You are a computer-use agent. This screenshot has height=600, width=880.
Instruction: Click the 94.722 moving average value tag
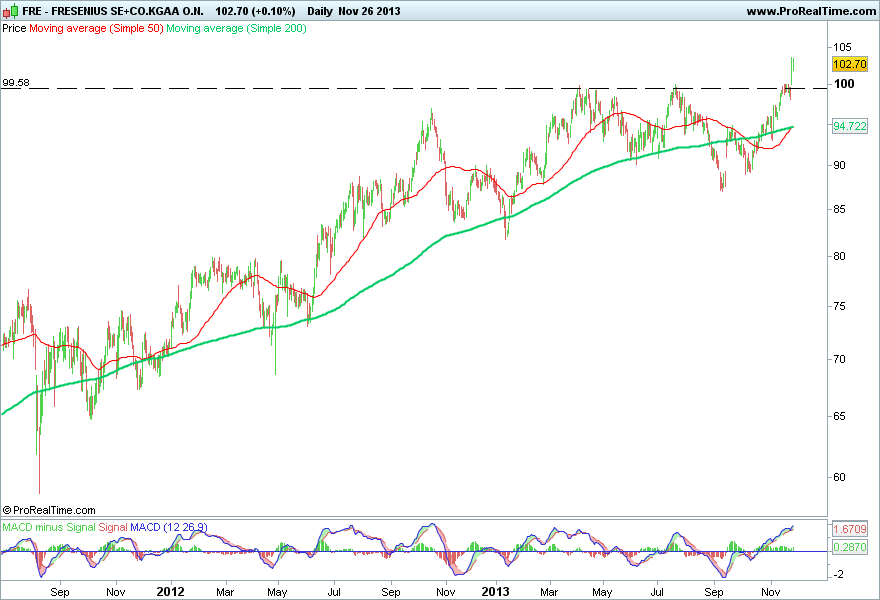pos(850,126)
